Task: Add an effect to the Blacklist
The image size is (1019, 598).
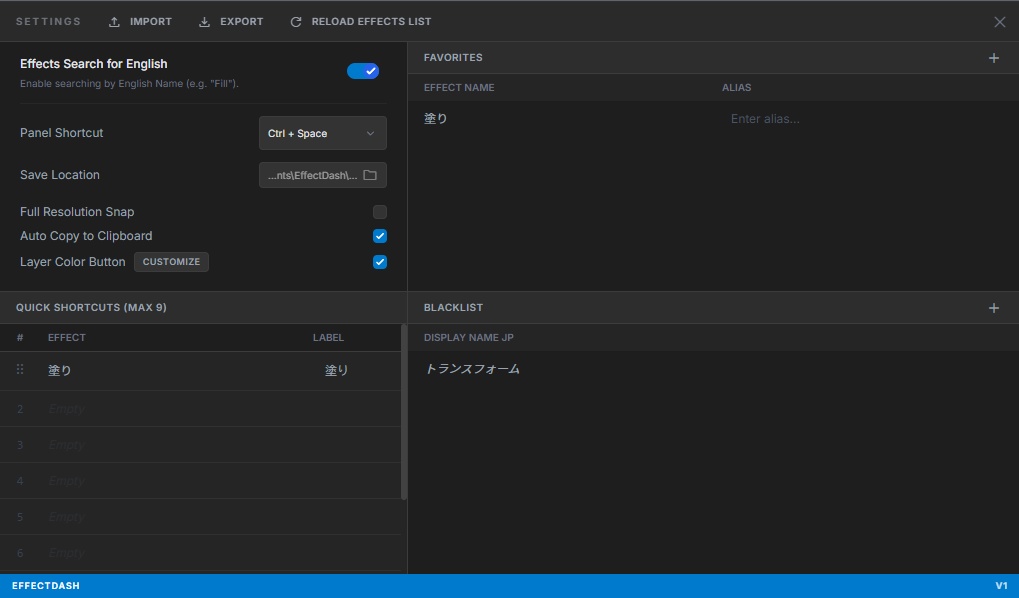Action: pyautogui.click(x=994, y=308)
